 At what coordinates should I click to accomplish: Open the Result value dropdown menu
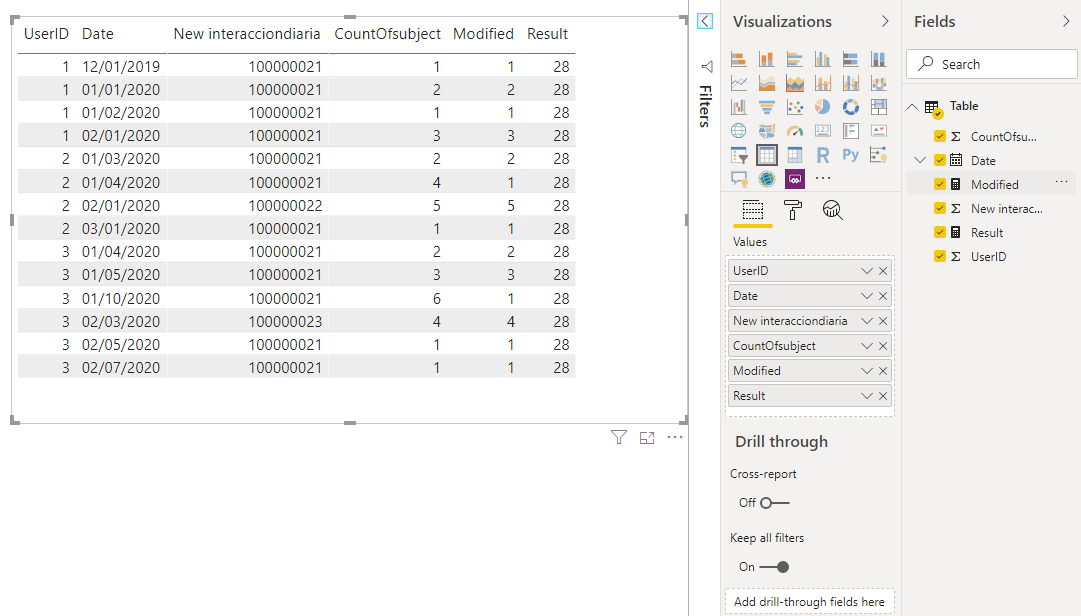(867, 396)
